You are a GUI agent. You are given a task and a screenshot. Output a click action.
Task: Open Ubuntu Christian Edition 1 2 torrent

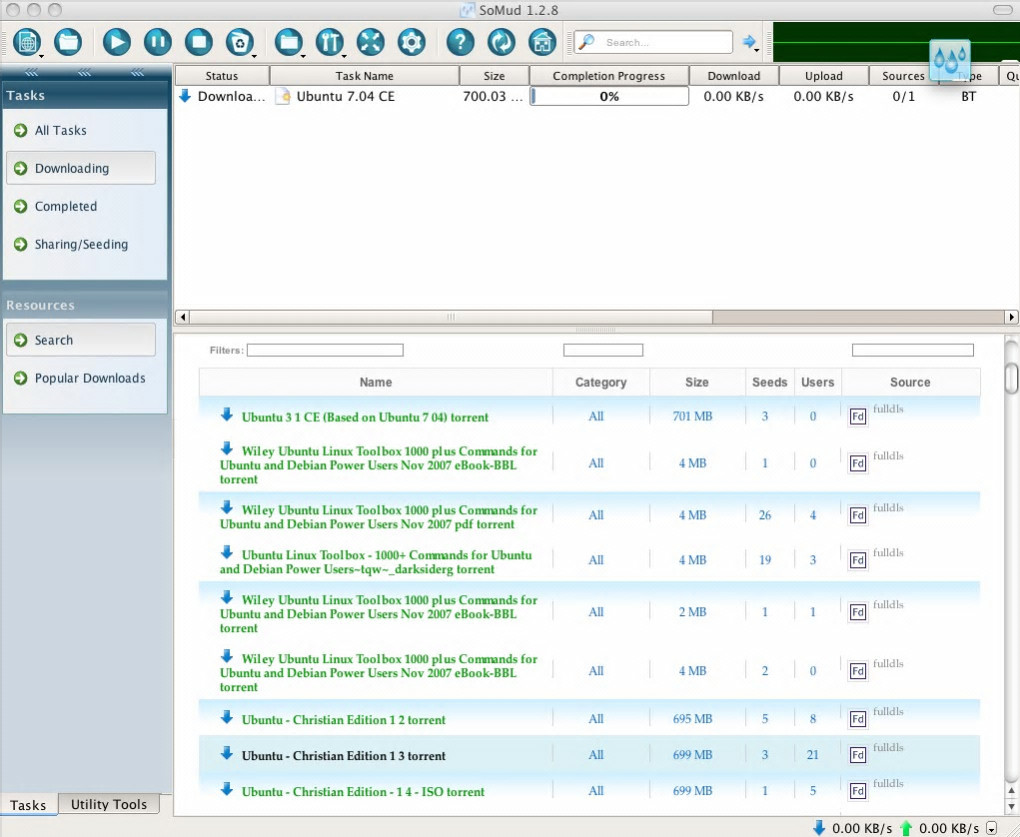(x=343, y=719)
